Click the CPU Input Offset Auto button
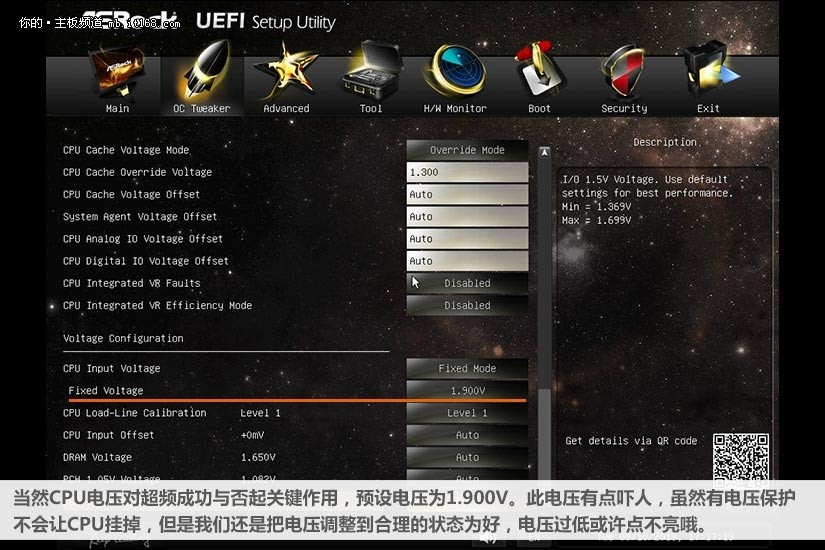Screen dimensions: 825x550 pyautogui.click(x=467, y=435)
